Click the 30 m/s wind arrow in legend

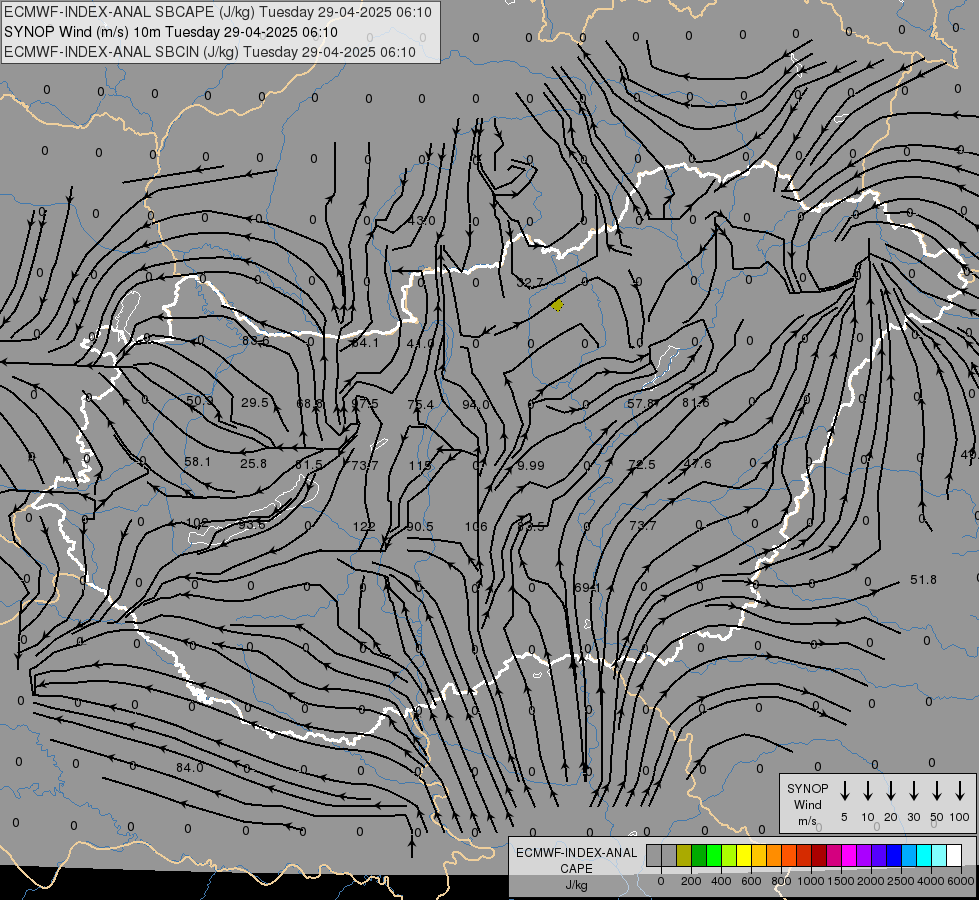[913, 791]
